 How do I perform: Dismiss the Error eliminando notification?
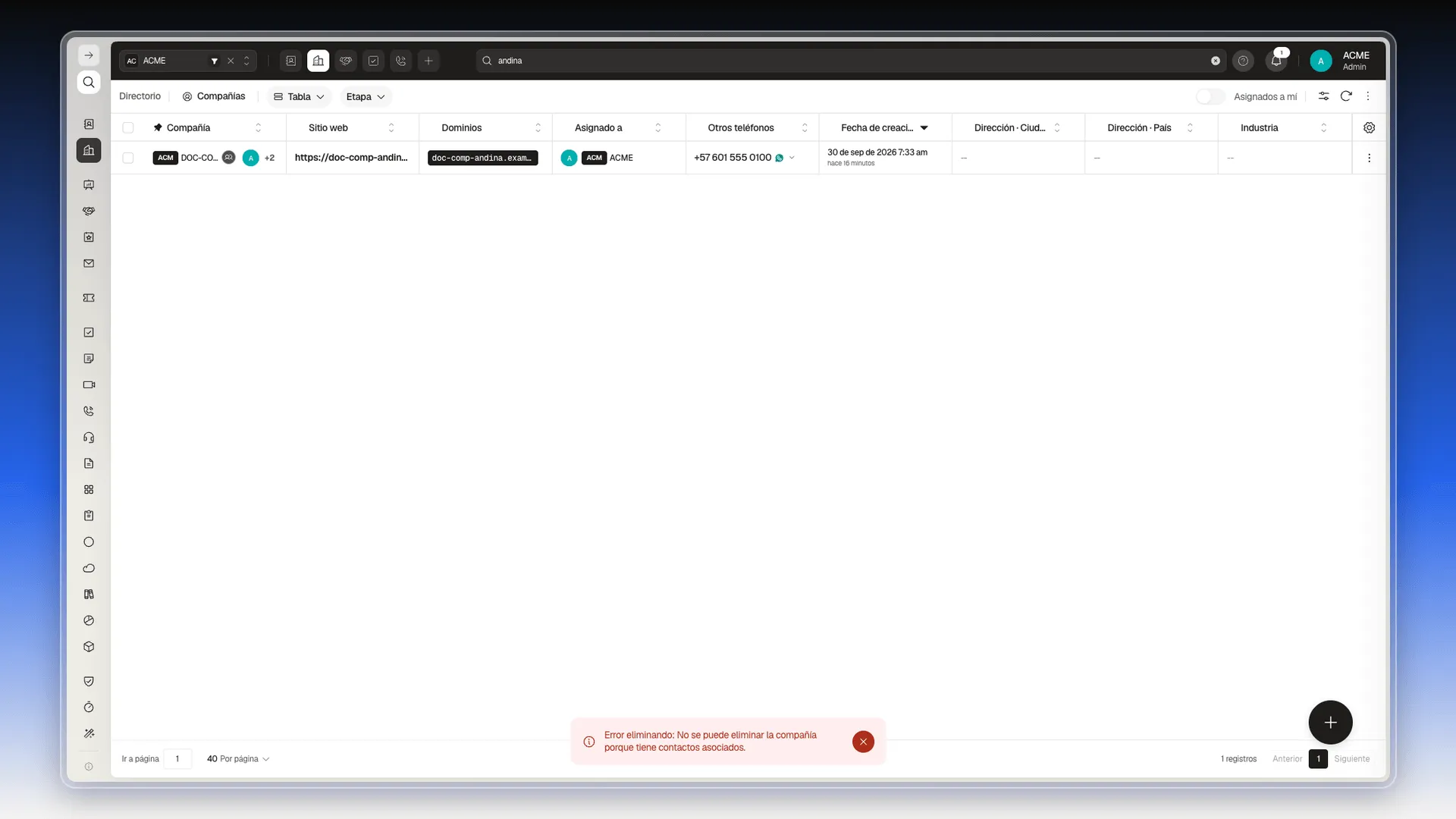[x=863, y=742]
